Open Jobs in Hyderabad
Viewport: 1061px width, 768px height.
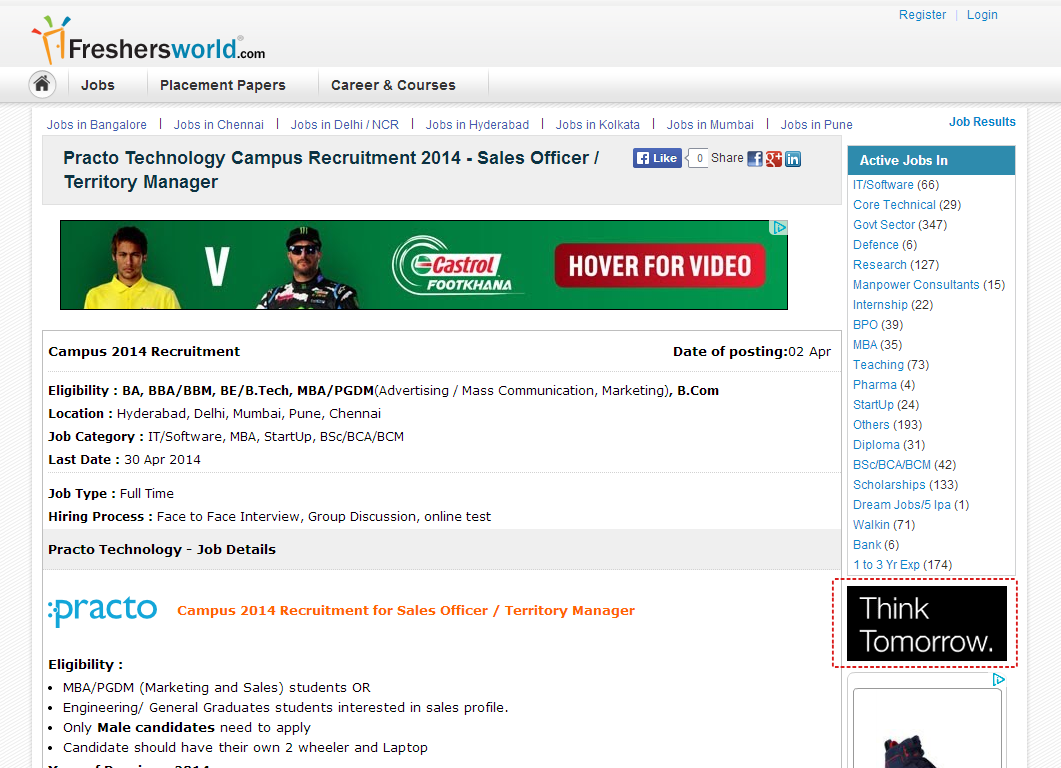[477, 124]
